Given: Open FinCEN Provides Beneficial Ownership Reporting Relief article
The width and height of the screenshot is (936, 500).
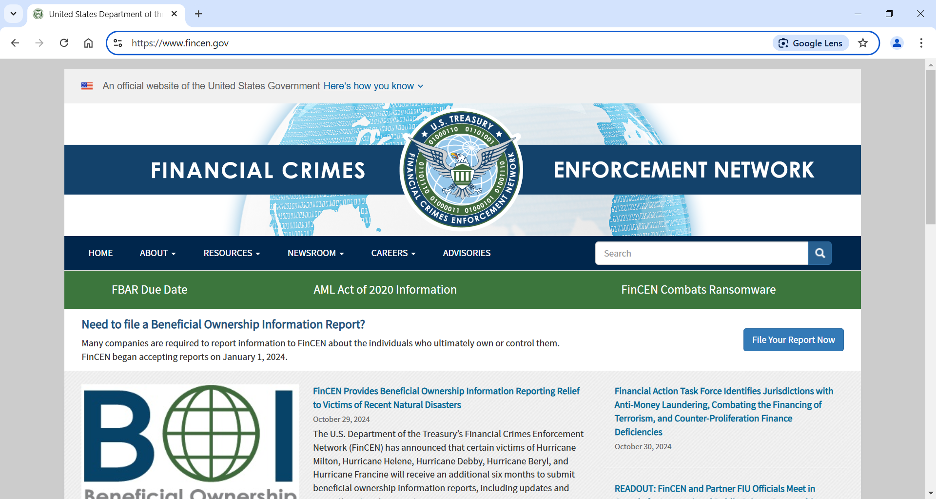Looking at the screenshot, I should (447, 398).
